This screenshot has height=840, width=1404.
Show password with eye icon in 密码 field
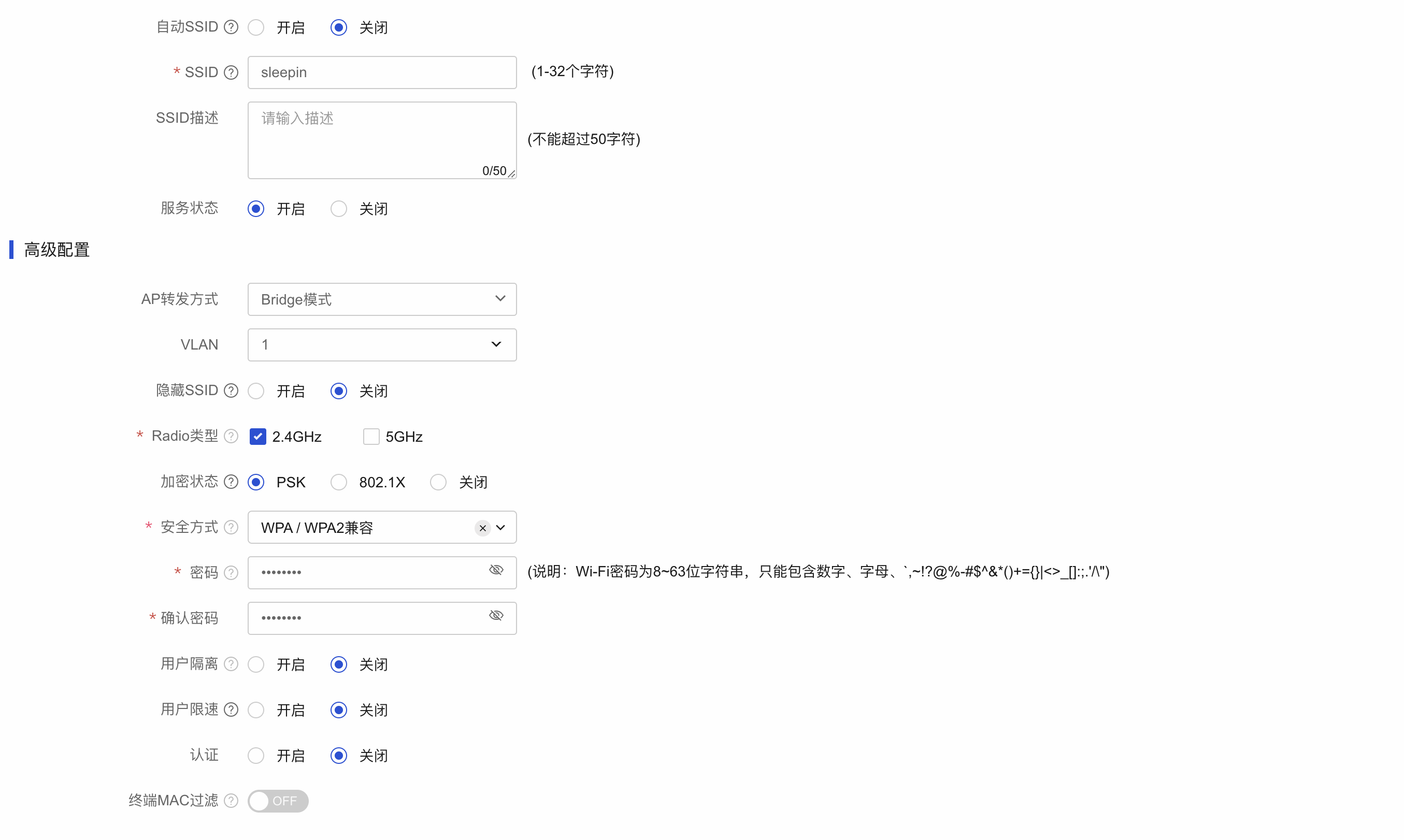pyautogui.click(x=496, y=571)
